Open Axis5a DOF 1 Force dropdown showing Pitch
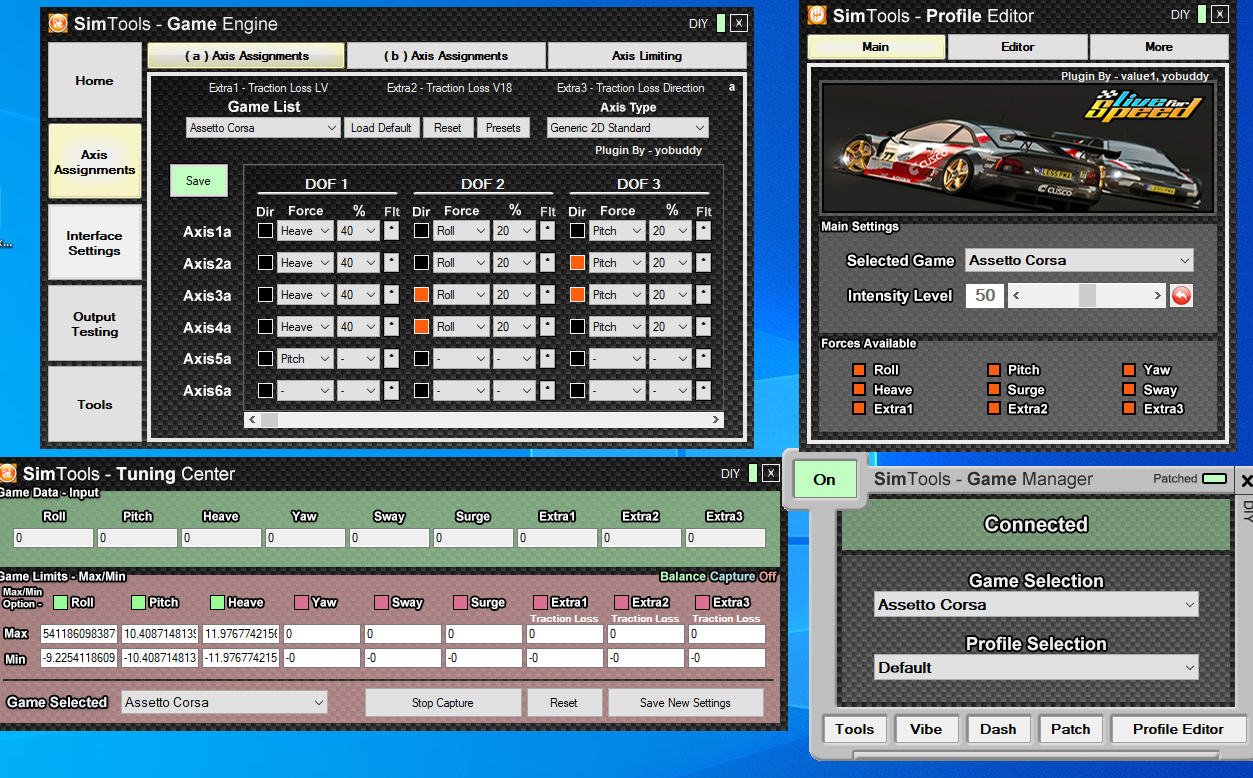The height and width of the screenshot is (778, 1253). coord(305,359)
